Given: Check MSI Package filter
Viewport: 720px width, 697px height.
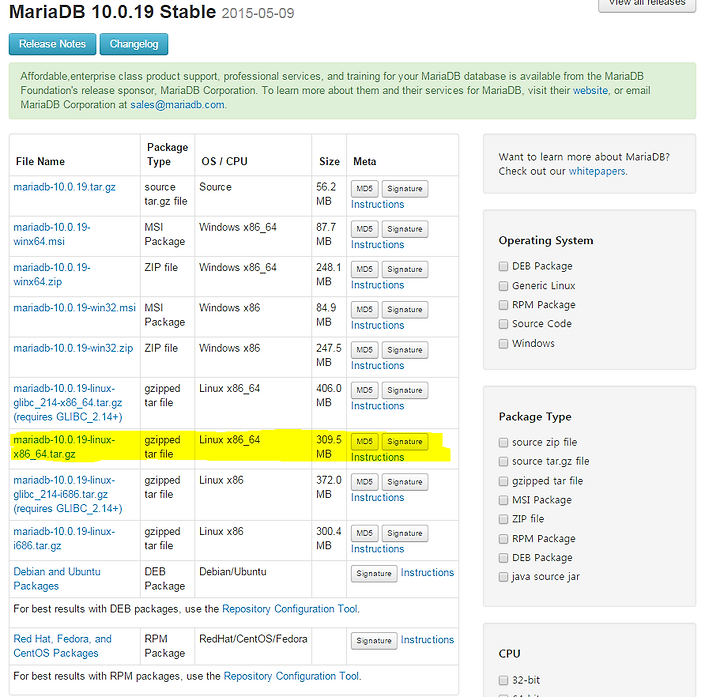Looking at the screenshot, I should [x=503, y=500].
